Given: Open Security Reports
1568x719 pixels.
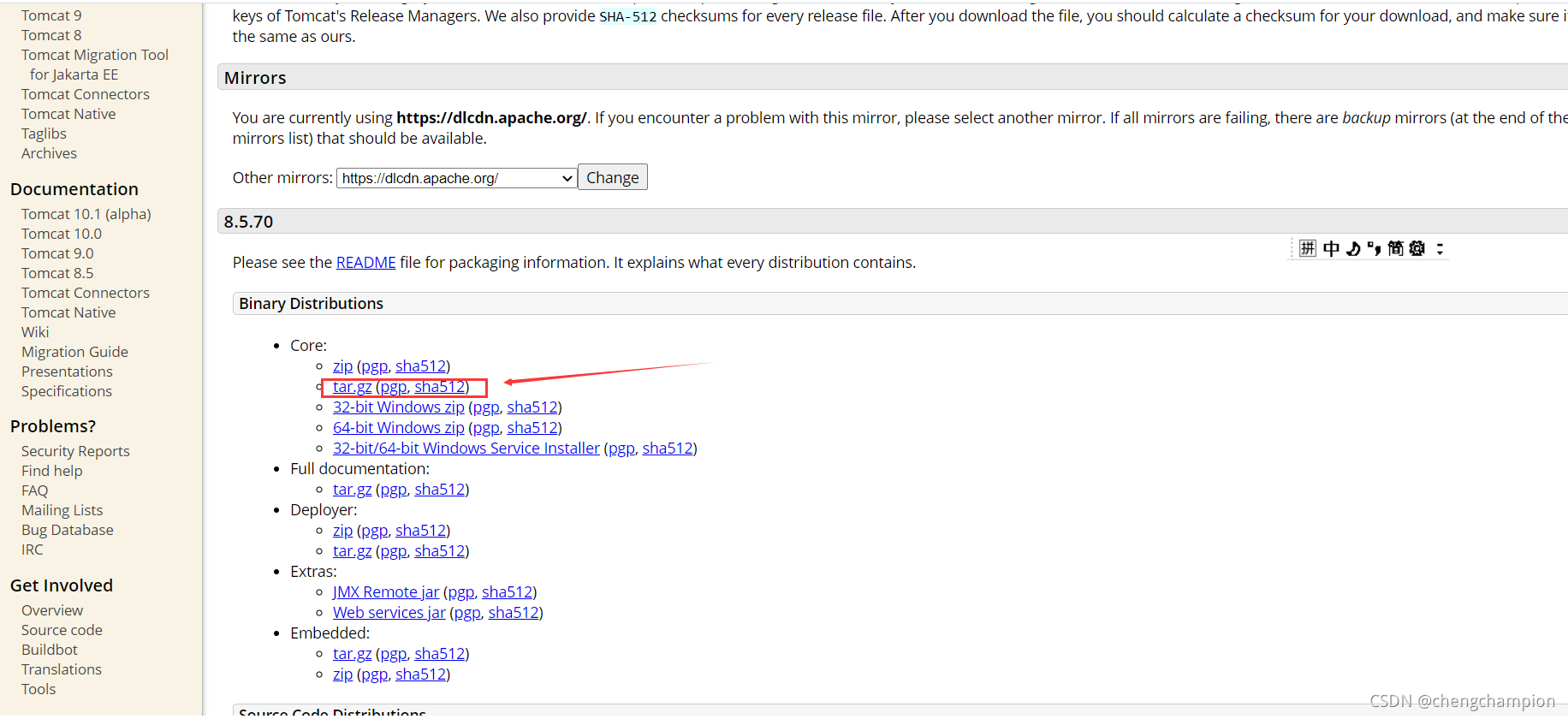Looking at the screenshot, I should point(75,451).
